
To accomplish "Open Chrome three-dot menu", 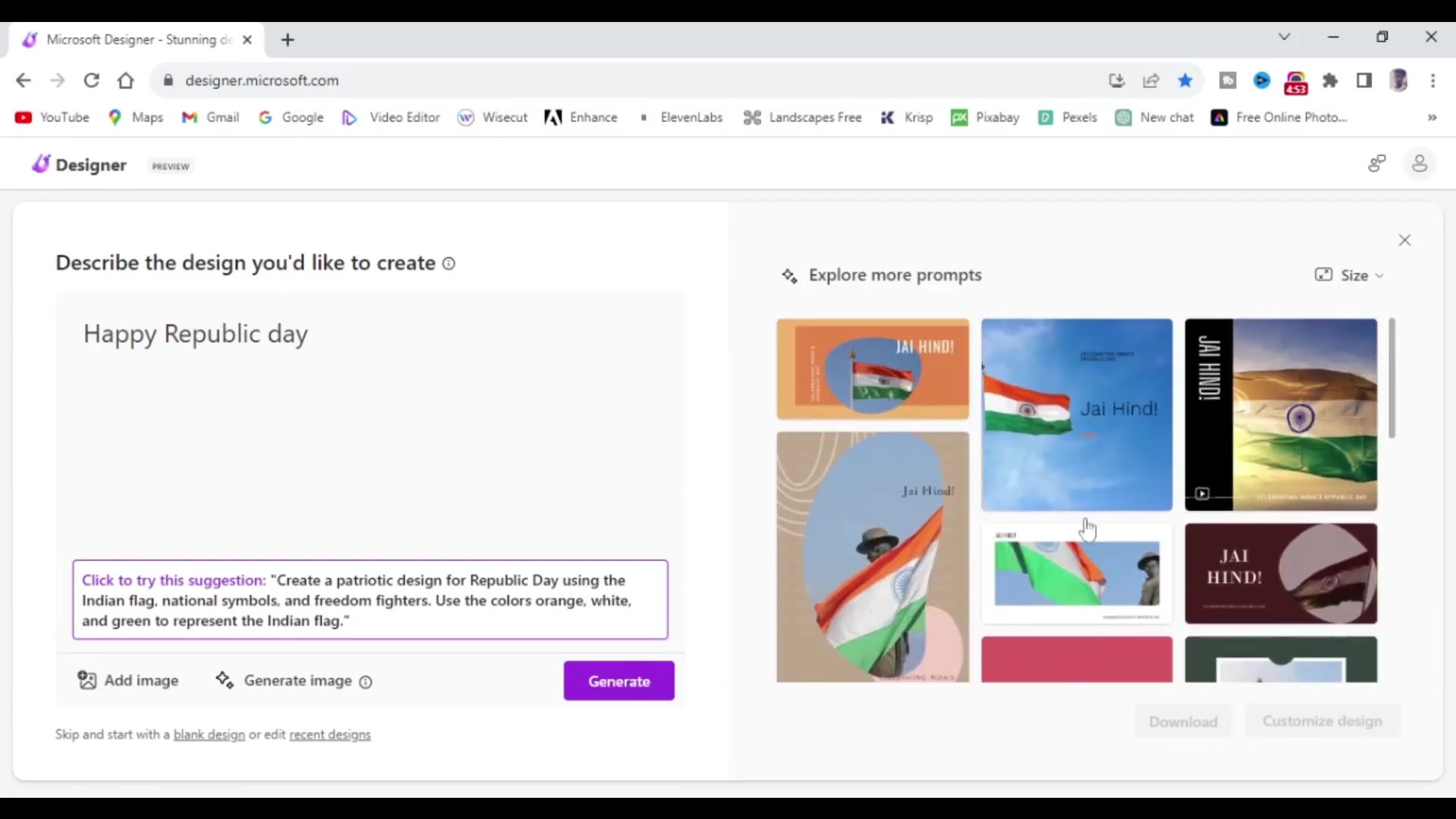I will coord(1433,80).
